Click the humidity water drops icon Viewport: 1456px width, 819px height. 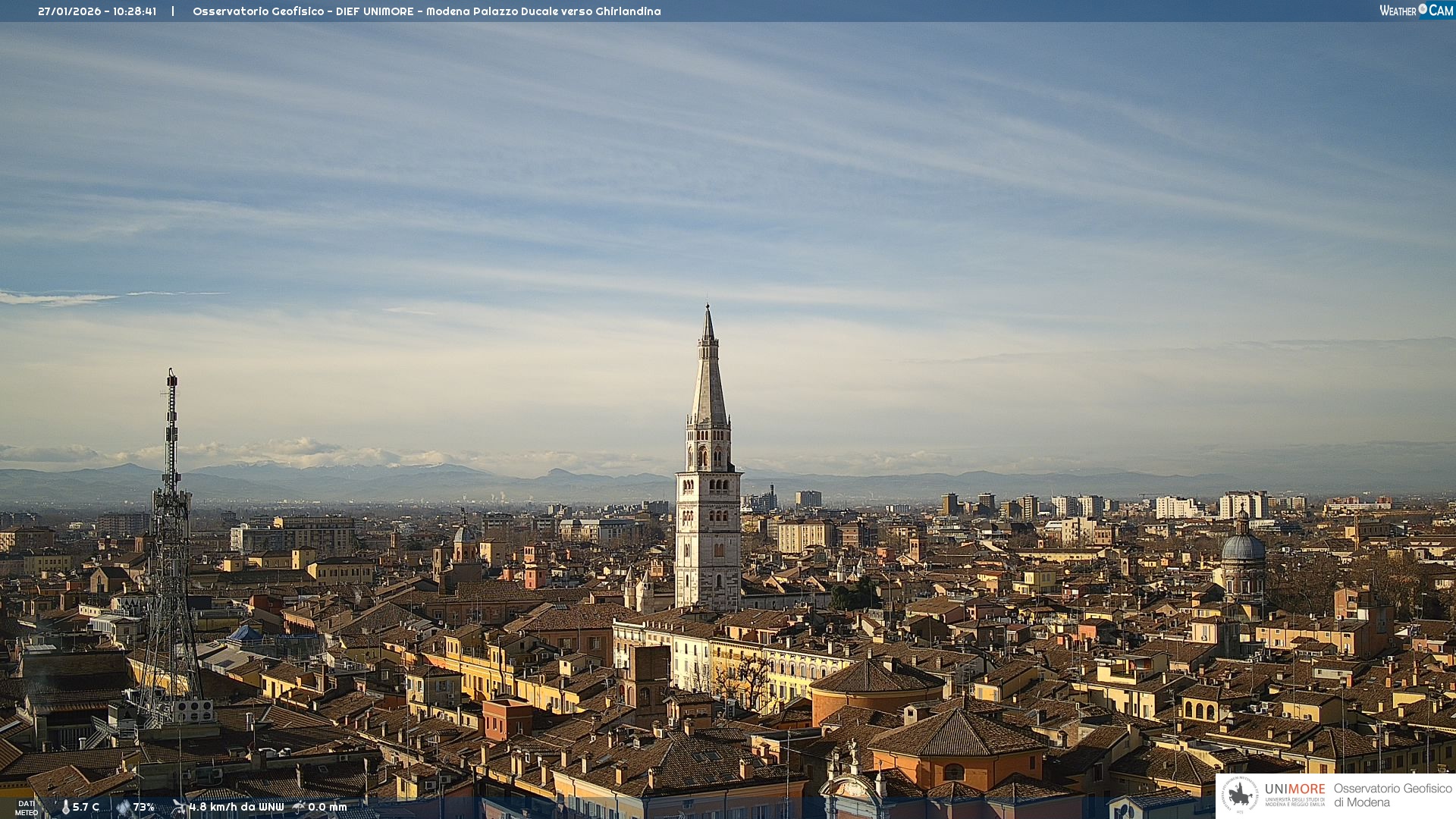[x=123, y=808]
